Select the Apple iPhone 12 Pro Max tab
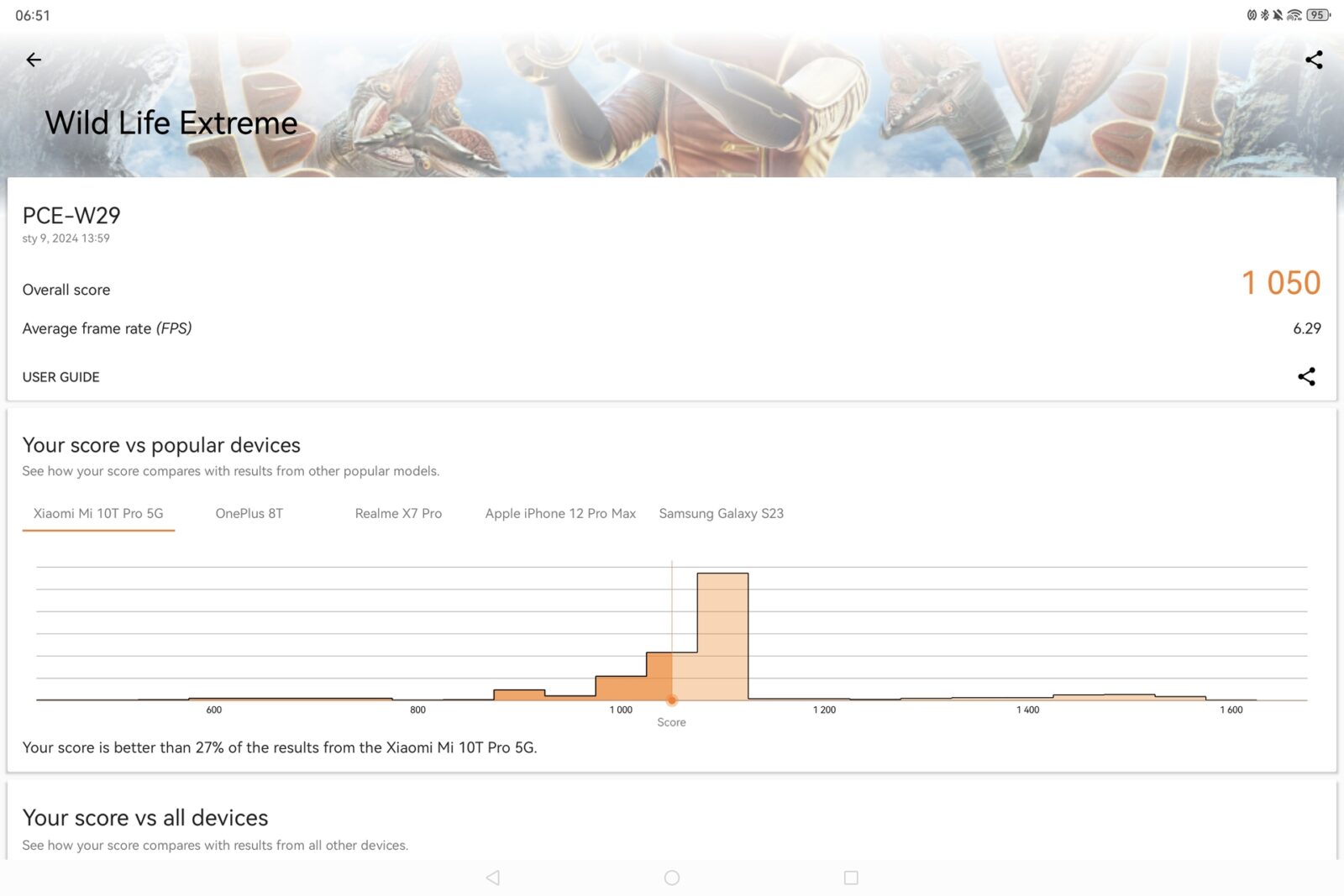Image resolution: width=1344 pixels, height=896 pixels. [x=560, y=513]
